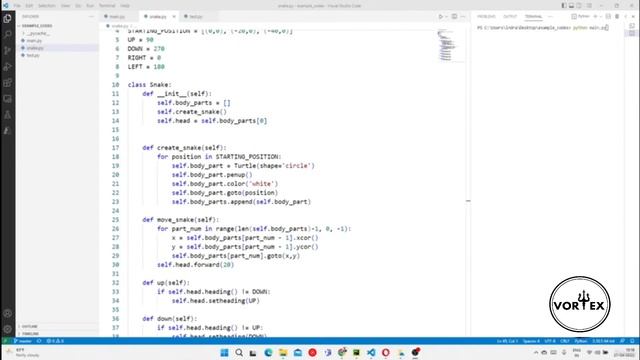
Task: Change UTF-8 encoding in status bar
Action: point(550,341)
